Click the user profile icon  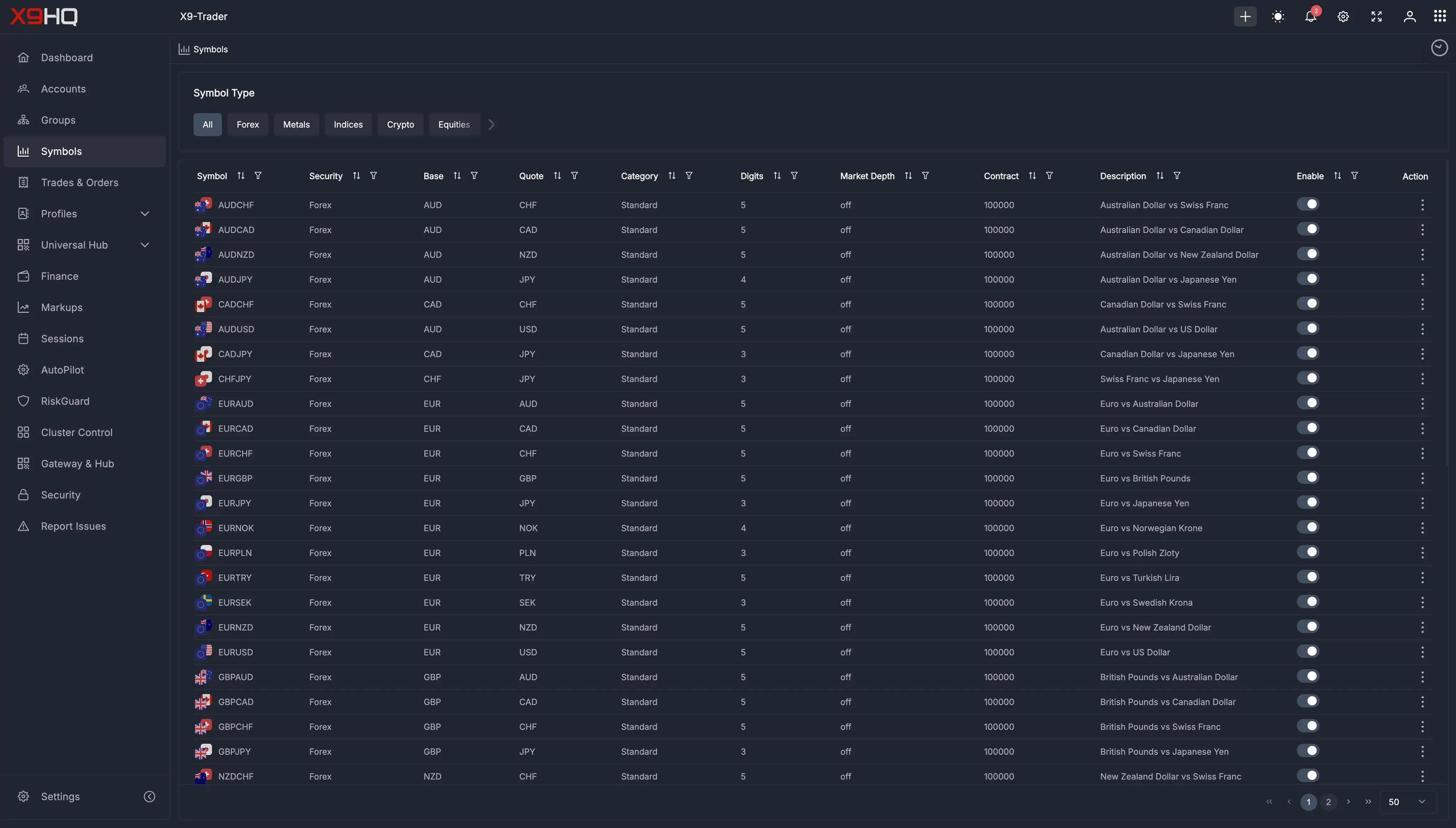[x=1409, y=17]
